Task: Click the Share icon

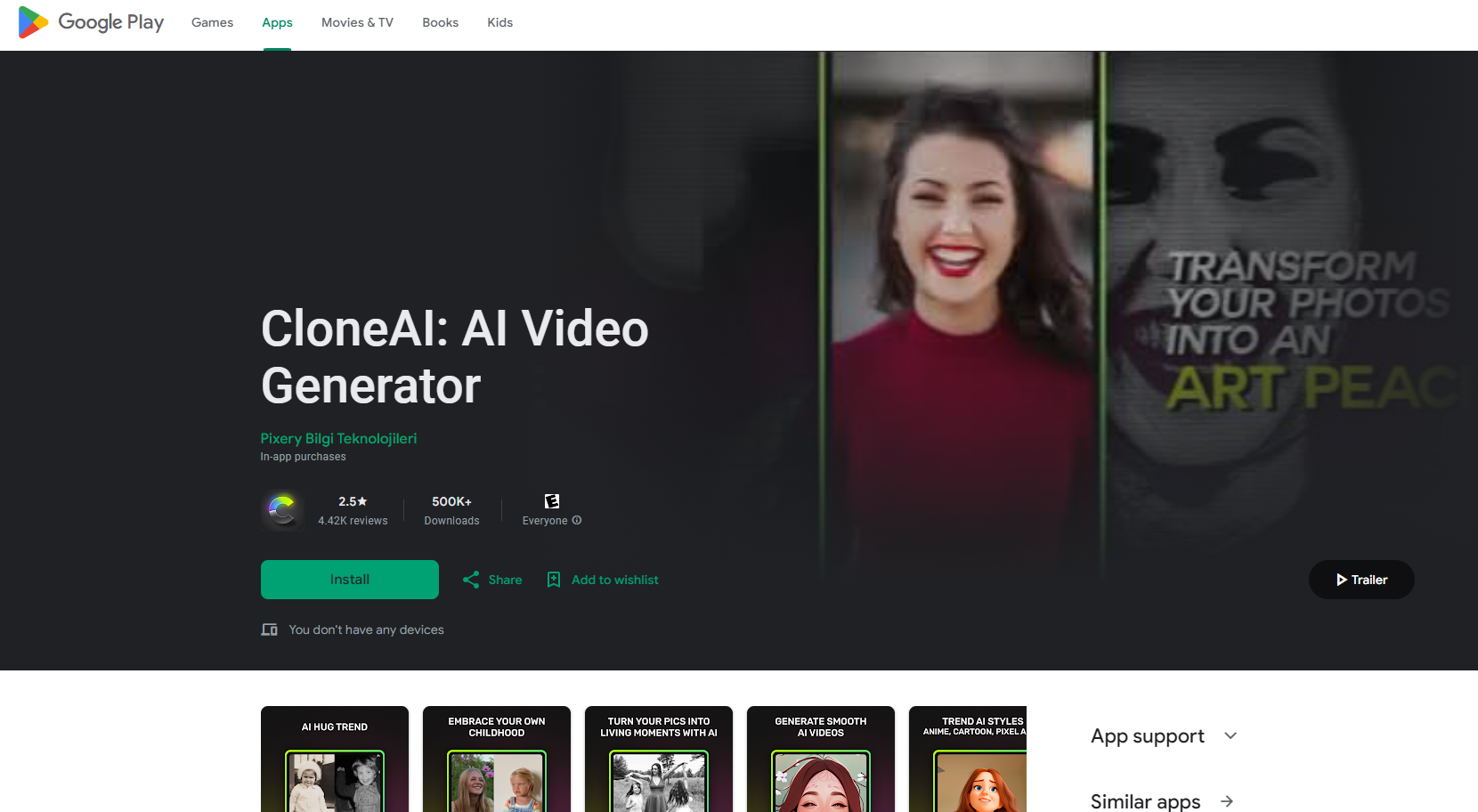Action: [x=471, y=580]
